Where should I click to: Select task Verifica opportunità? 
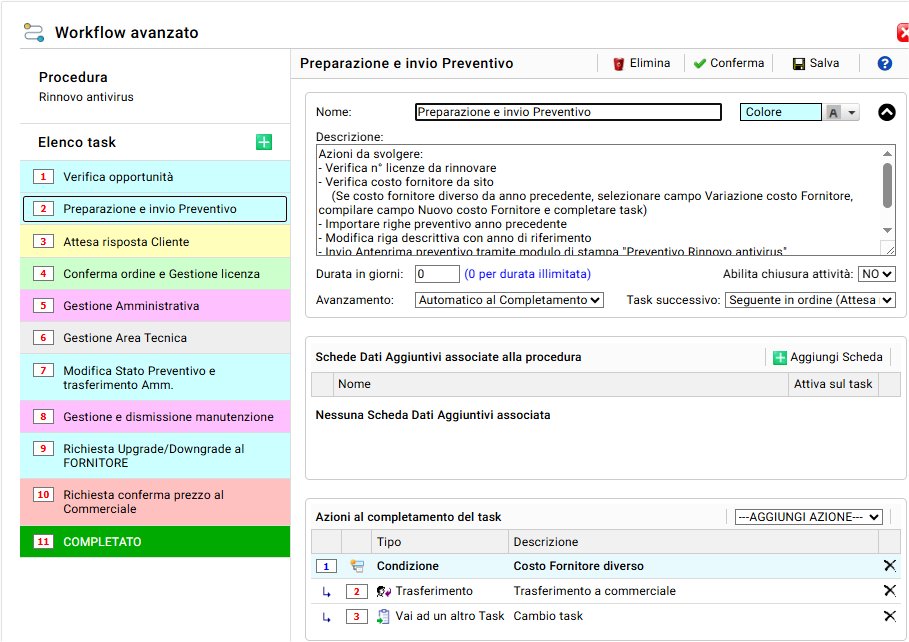pyautogui.click(x=155, y=177)
